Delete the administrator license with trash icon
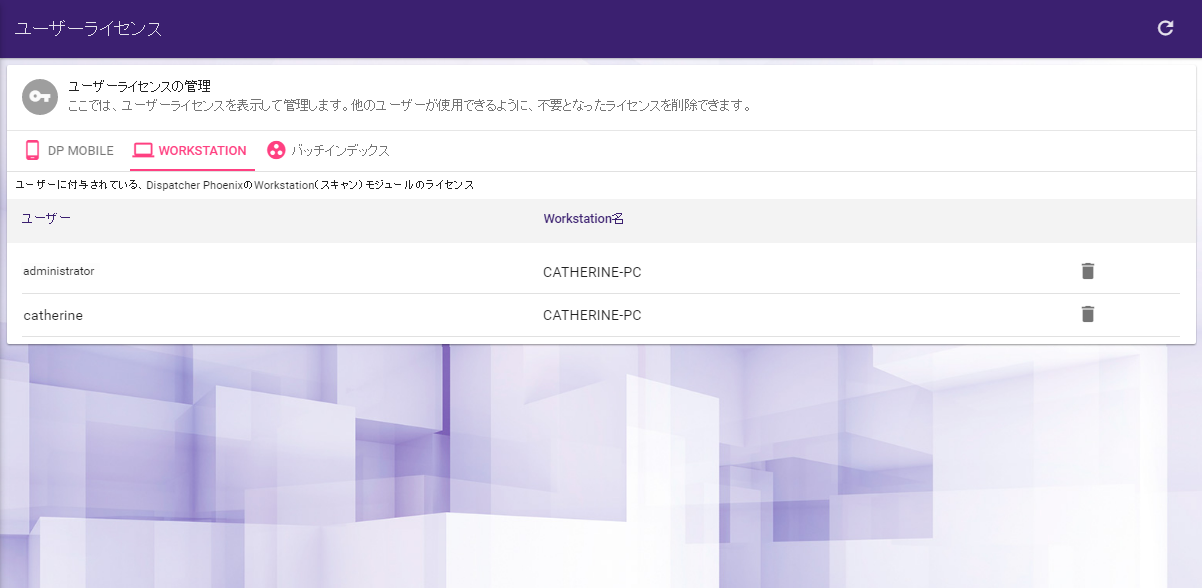 [x=1088, y=271]
